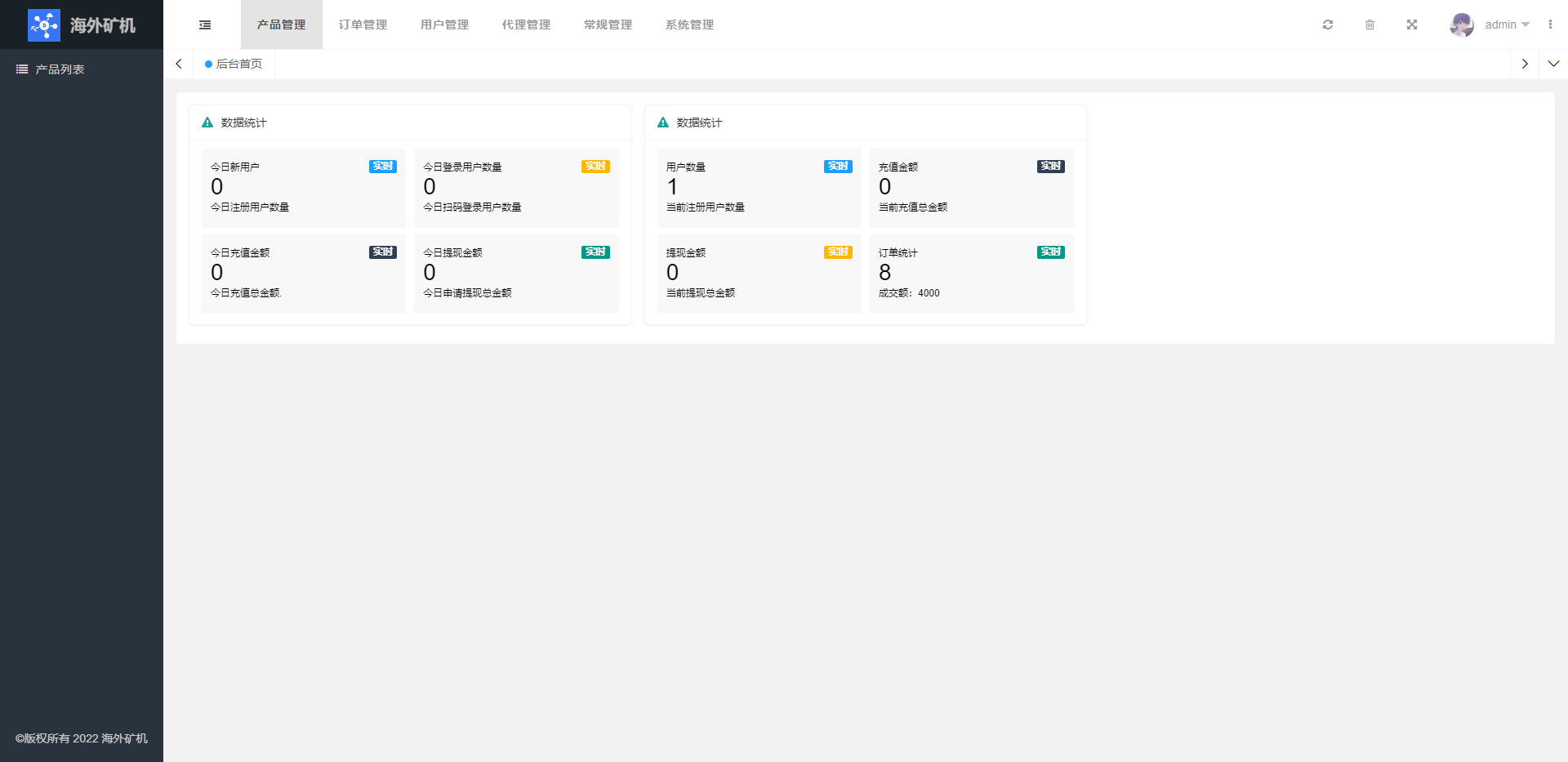The height and width of the screenshot is (762, 1568).
Task: Expand the tab options down chevron
Action: (x=1553, y=64)
